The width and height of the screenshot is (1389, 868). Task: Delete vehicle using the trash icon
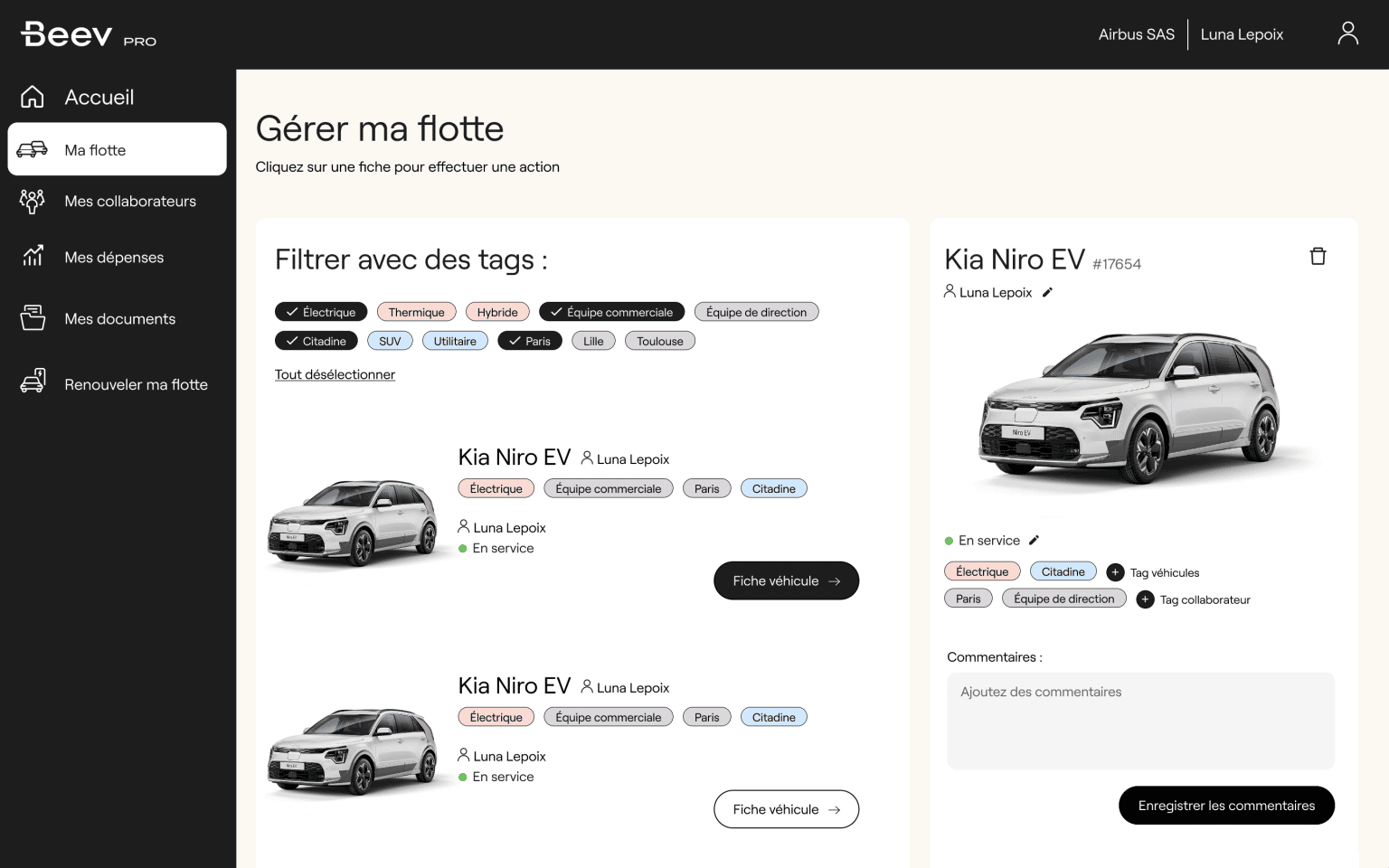click(x=1318, y=257)
